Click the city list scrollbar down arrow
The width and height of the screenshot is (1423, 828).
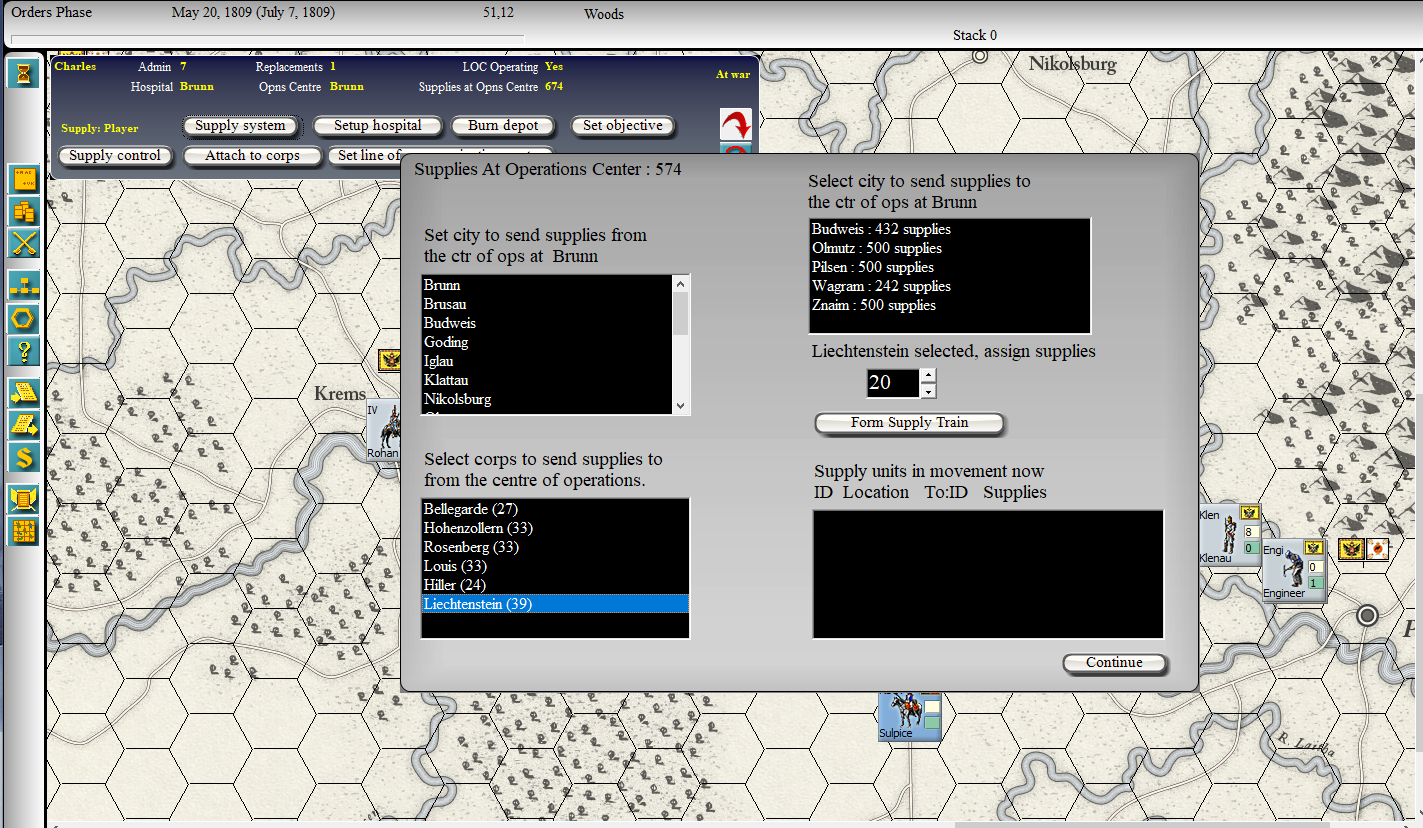pos(681,406)
